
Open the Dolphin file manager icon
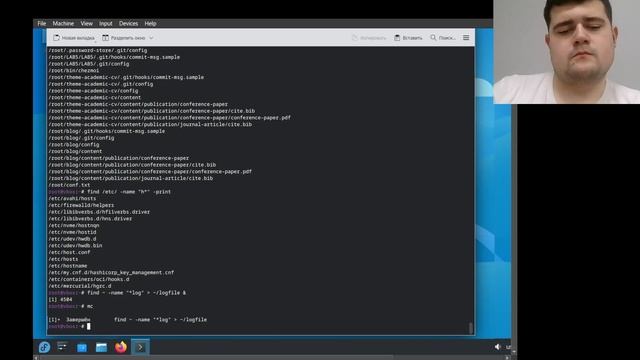click(x=101, y=347)
